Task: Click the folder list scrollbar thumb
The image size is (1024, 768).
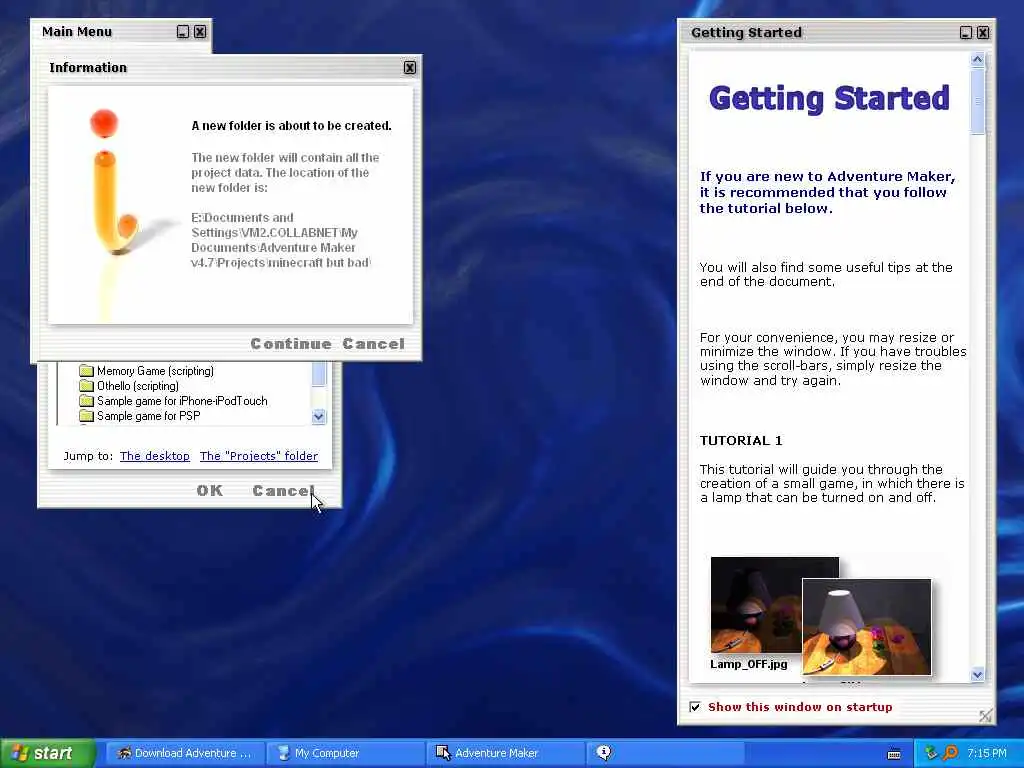Action: click(319, 375)
